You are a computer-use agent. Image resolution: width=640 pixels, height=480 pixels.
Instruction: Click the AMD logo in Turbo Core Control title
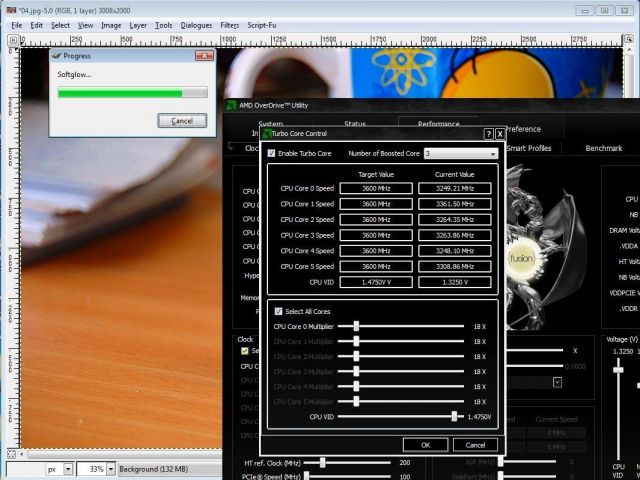[x=267, y=133]
